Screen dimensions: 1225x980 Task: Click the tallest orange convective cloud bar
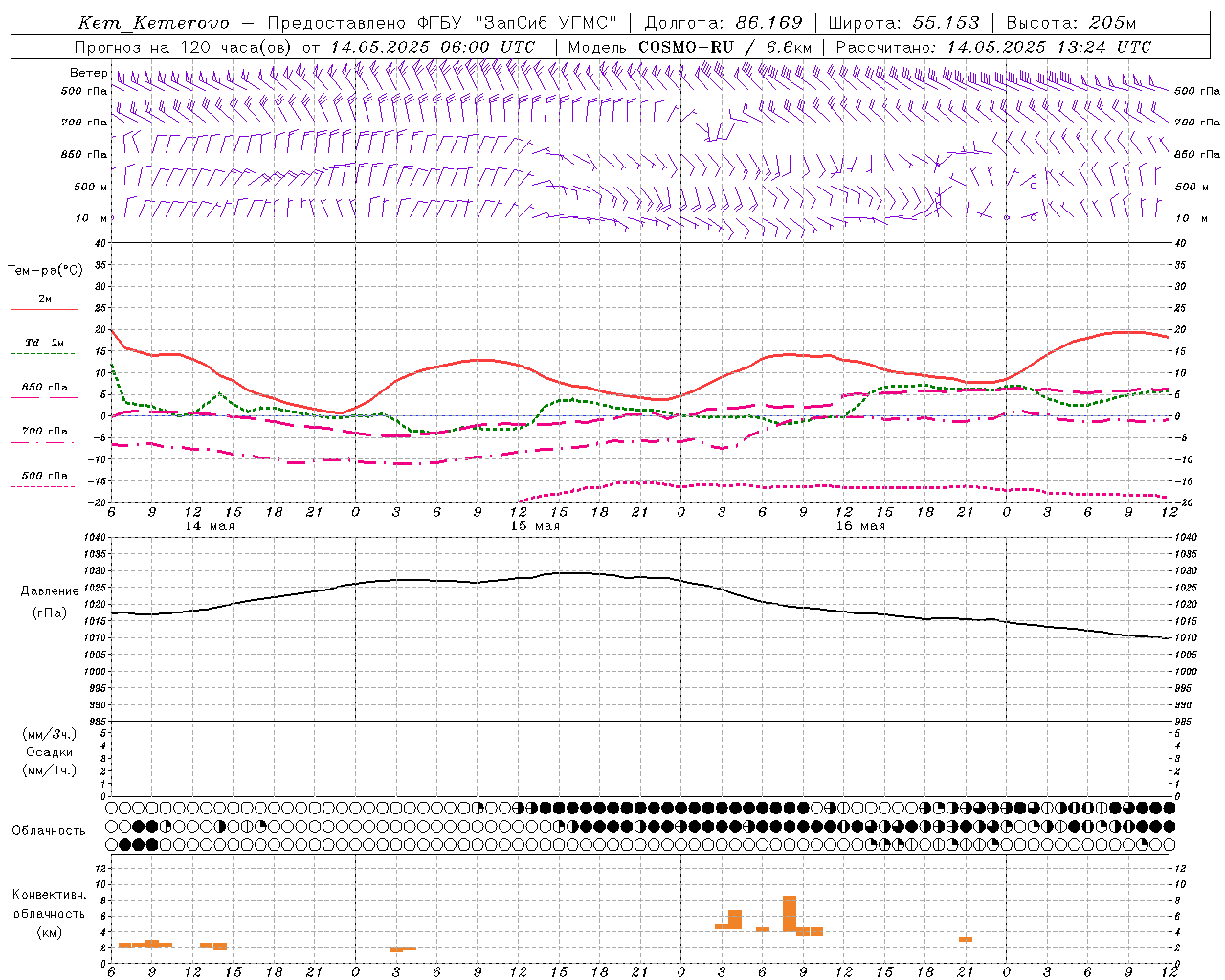pos(790,914)
